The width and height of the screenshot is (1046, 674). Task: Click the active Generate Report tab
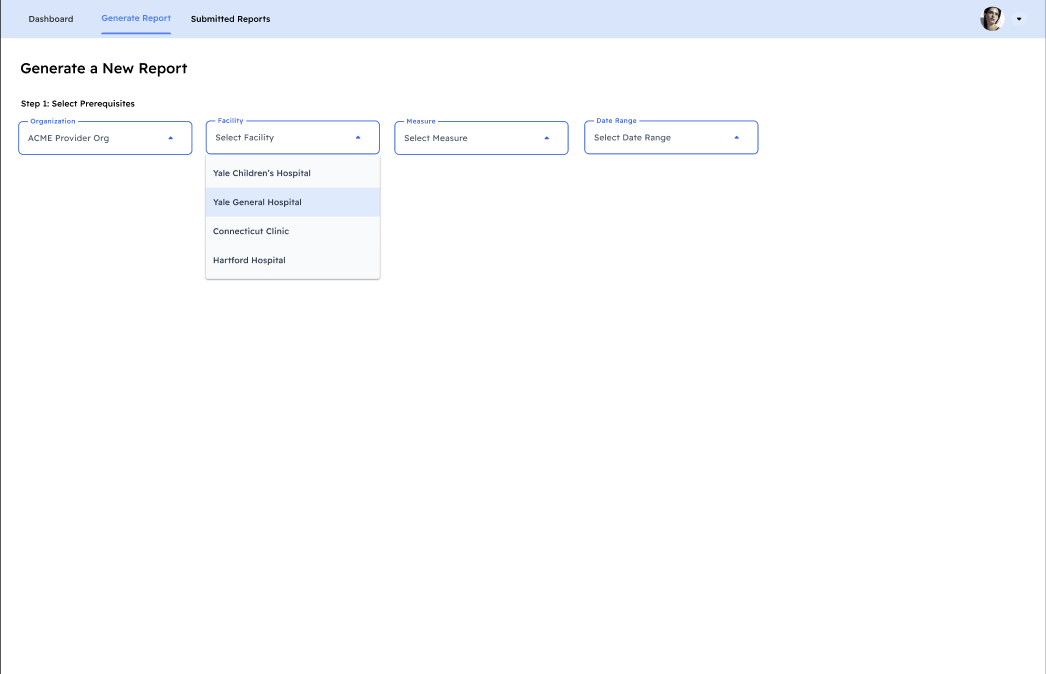pos(136,18)
